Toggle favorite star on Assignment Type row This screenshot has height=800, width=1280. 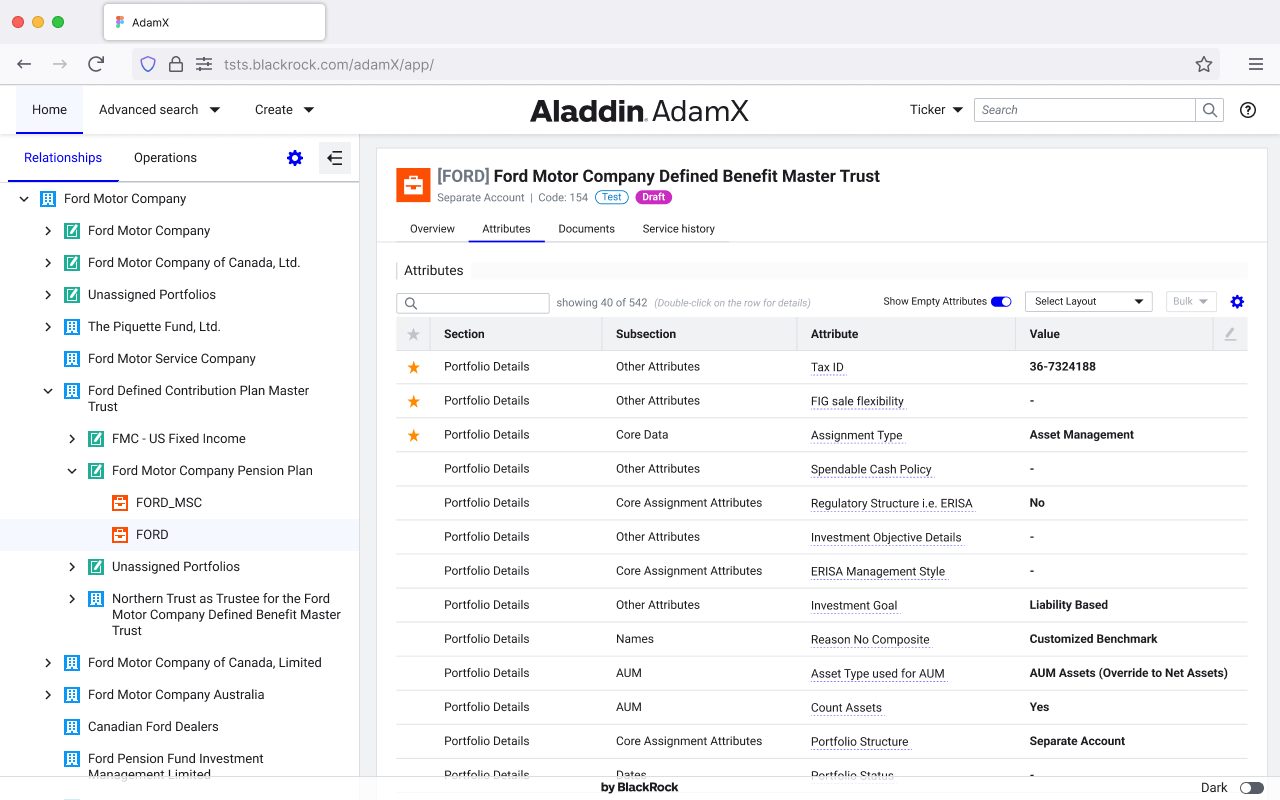pos(413,435)
